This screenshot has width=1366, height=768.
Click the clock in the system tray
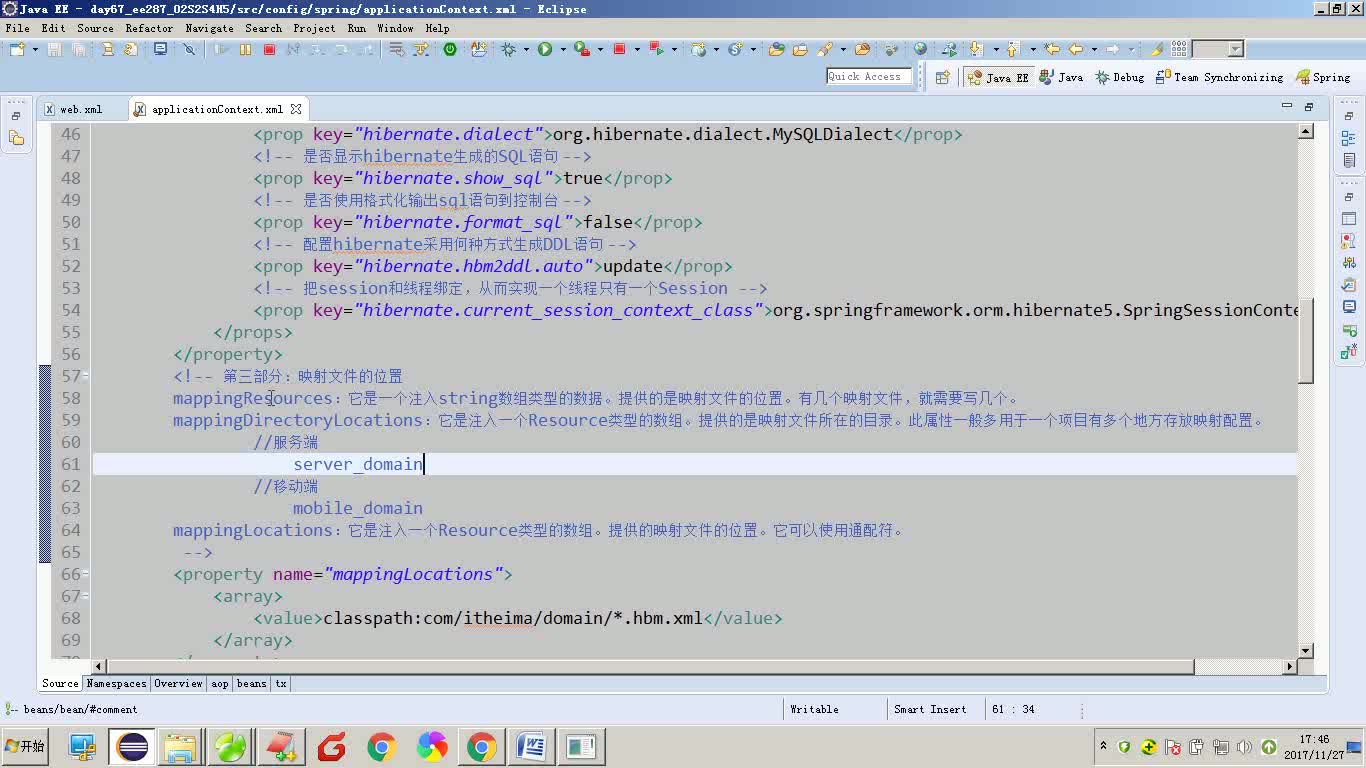click(1314, 747)
